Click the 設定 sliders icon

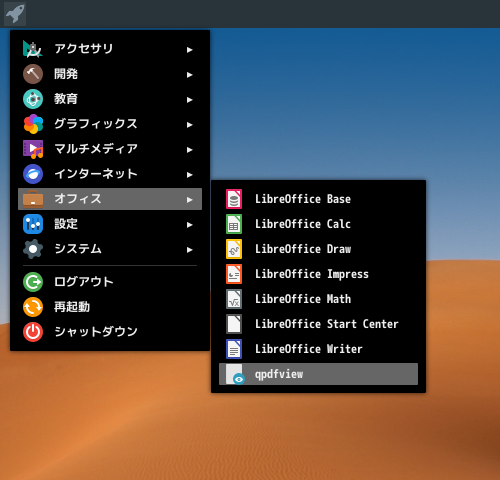tap(33, 224)
